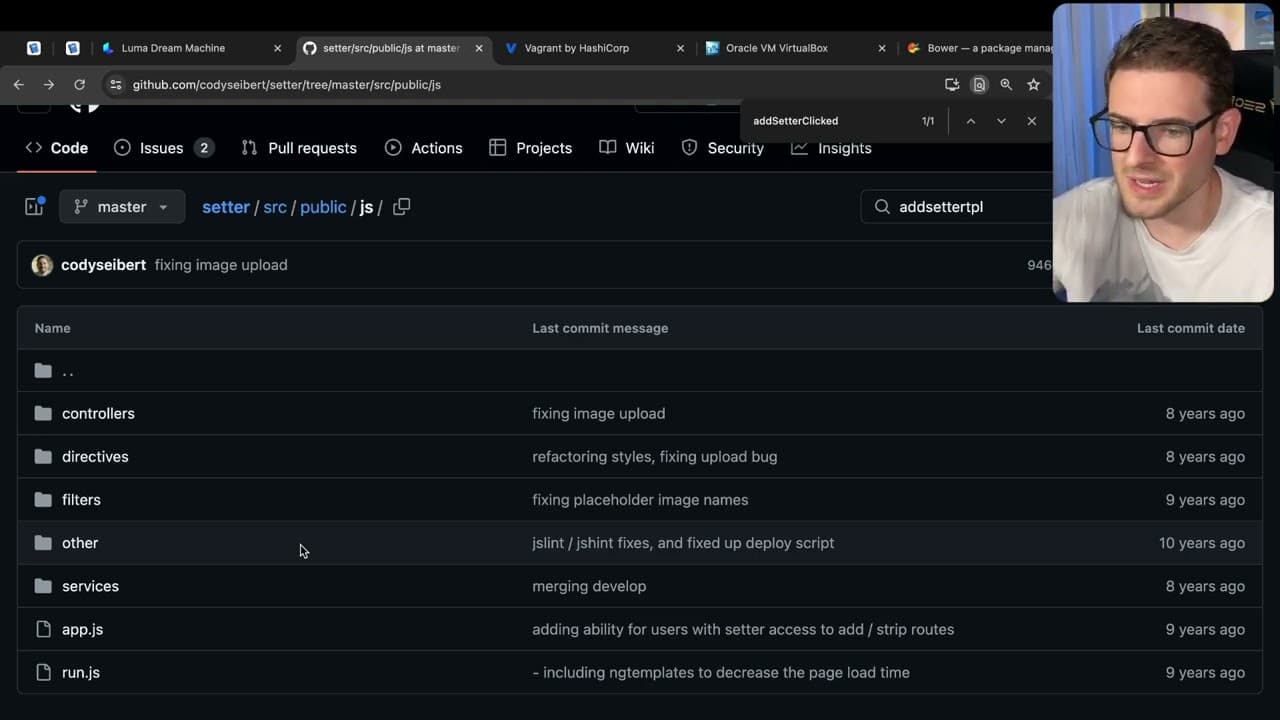Open the Actions tab
The image size is (1280, 720).
[424, 148]
